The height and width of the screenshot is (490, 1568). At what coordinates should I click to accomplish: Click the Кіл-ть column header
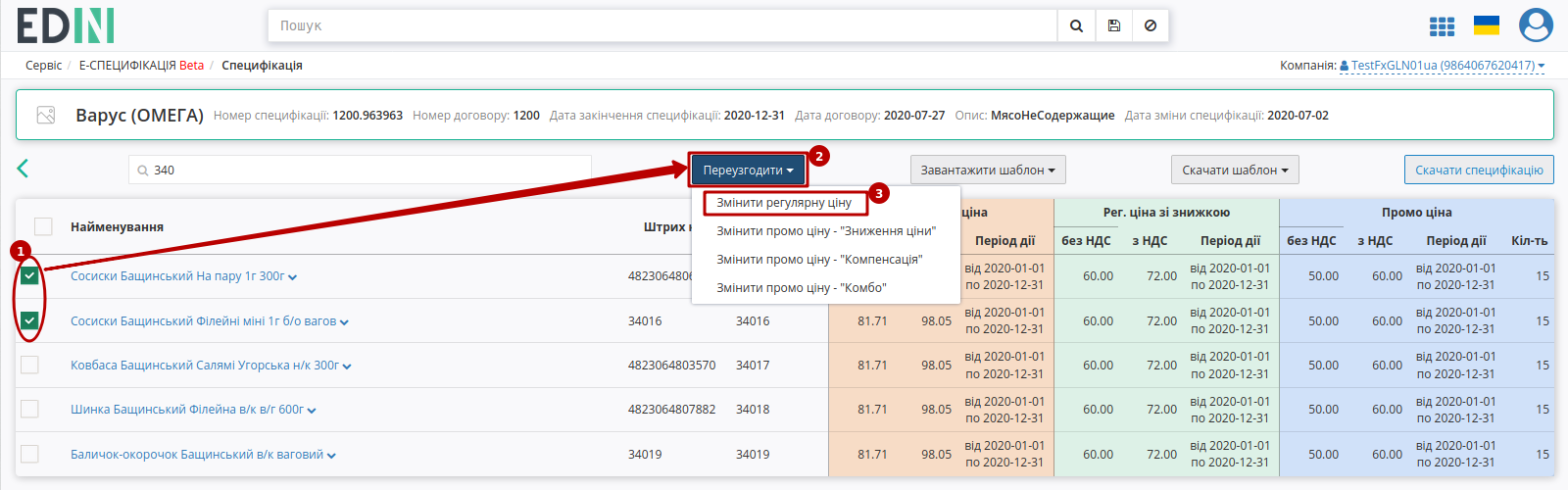[1529, 240]
